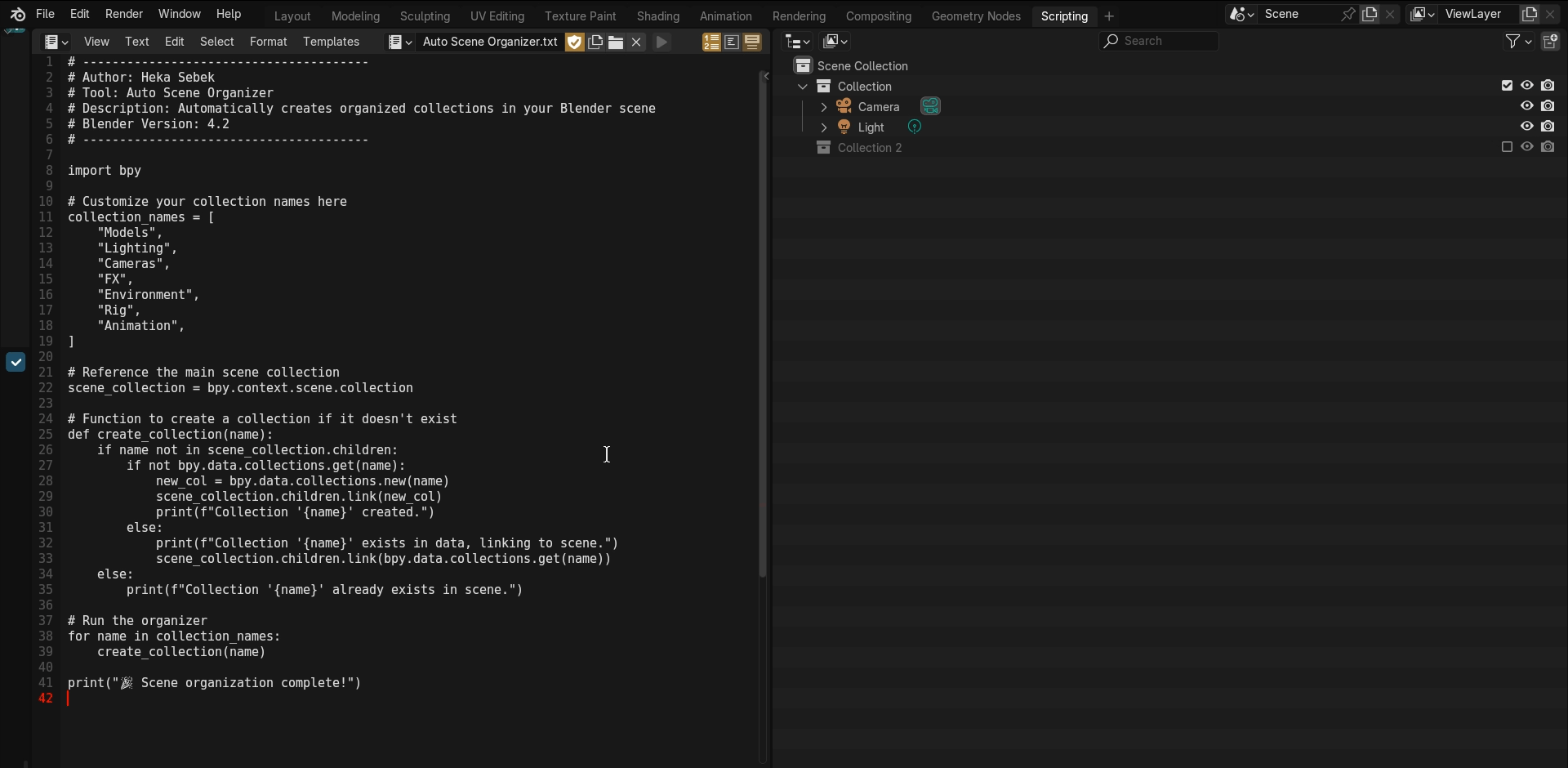The width and height of the screenshot is (1568, 768).
Task: Click the text editor vertical scrollbar
Action: coord(763,323)
